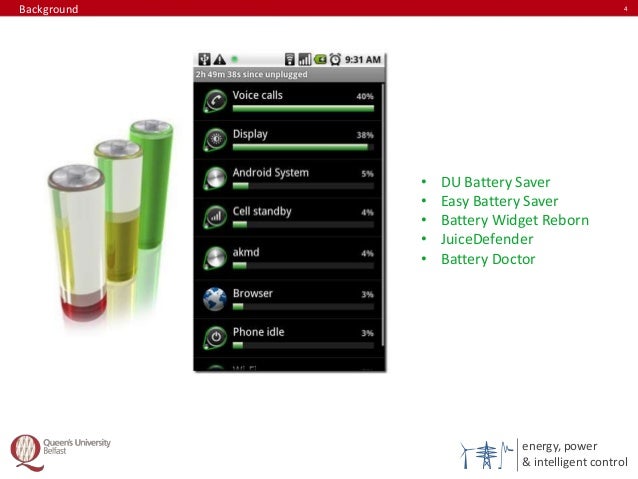Tap the Browser globe icon
Viewport: 638px width, 479px height.
pos(215,299)
